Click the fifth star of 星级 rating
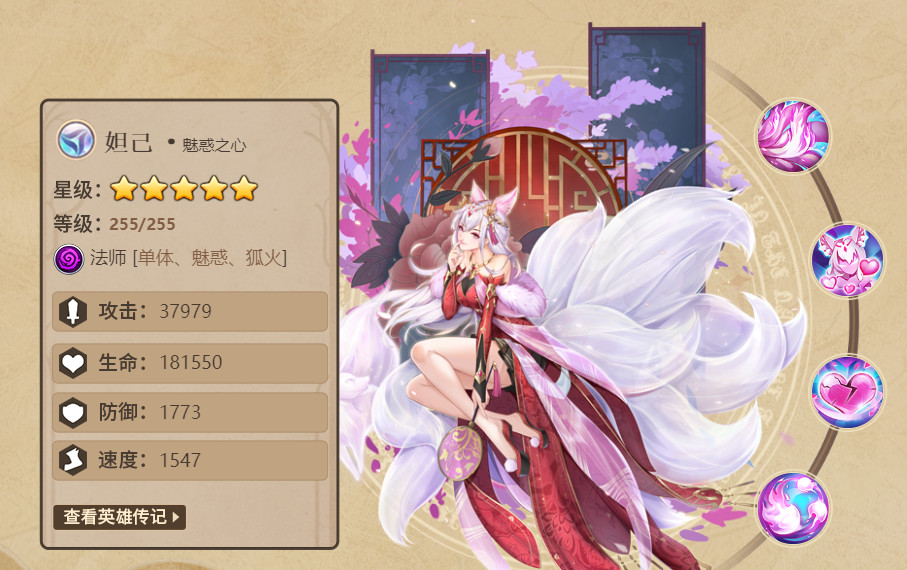The height and width of the screenshot is (570, 907). [x=244, y=189]
